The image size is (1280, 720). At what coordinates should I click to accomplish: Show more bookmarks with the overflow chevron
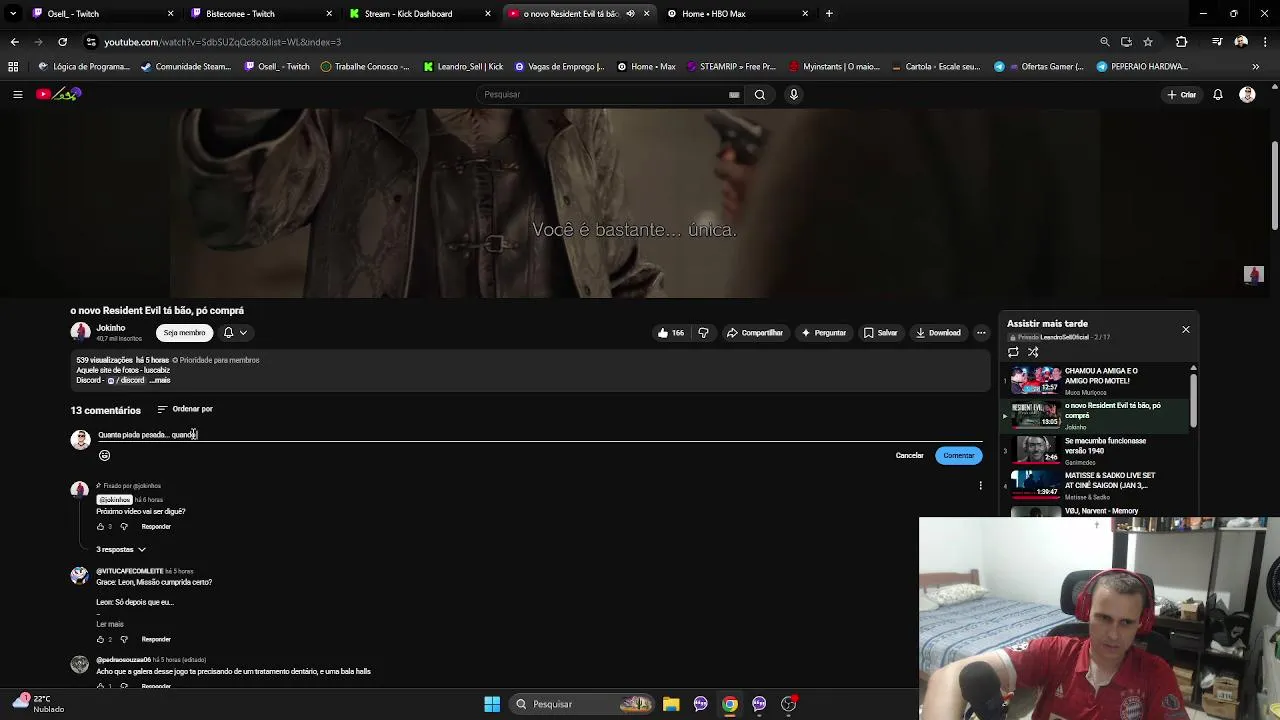click(1256, 67)
